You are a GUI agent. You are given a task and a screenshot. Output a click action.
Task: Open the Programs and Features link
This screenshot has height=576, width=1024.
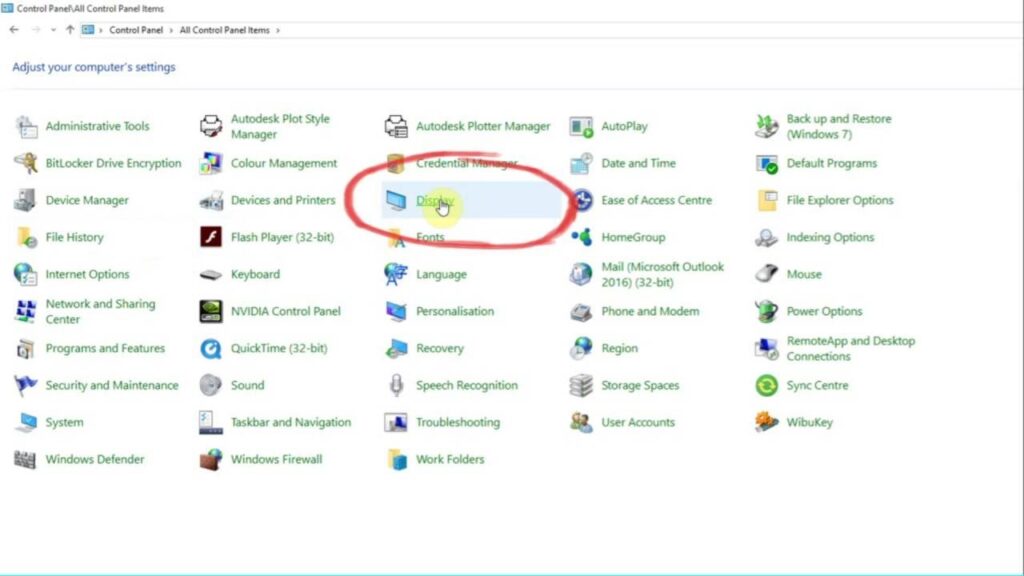pos(105,349)
